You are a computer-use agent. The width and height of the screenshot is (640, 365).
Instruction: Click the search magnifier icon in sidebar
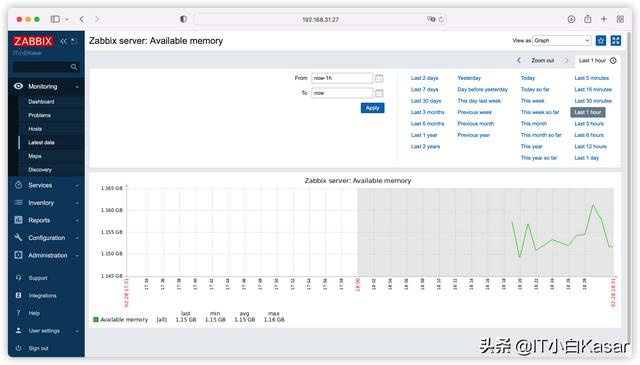[74, 67]
